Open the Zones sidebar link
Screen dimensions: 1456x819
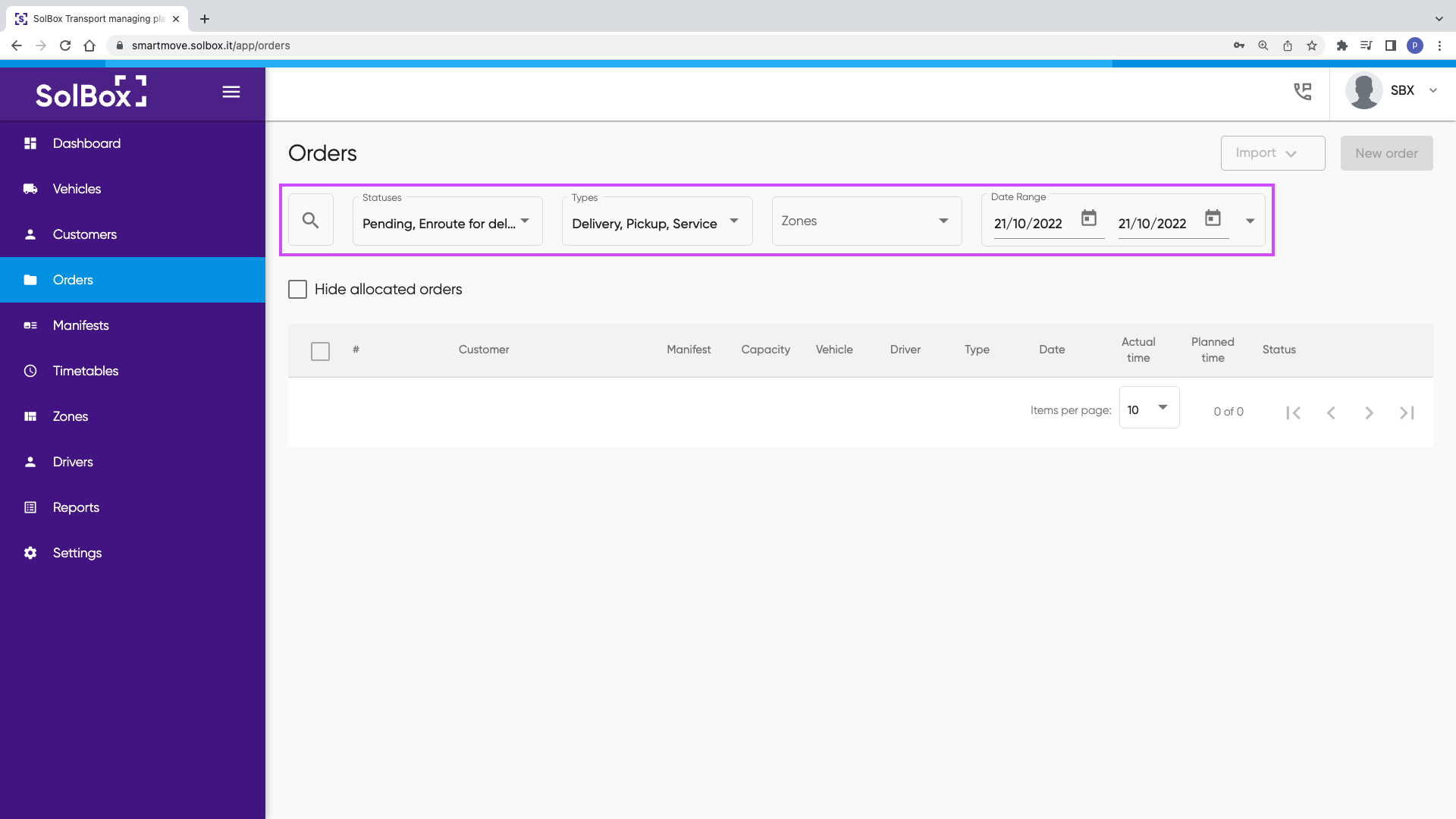tap(133, 416)
